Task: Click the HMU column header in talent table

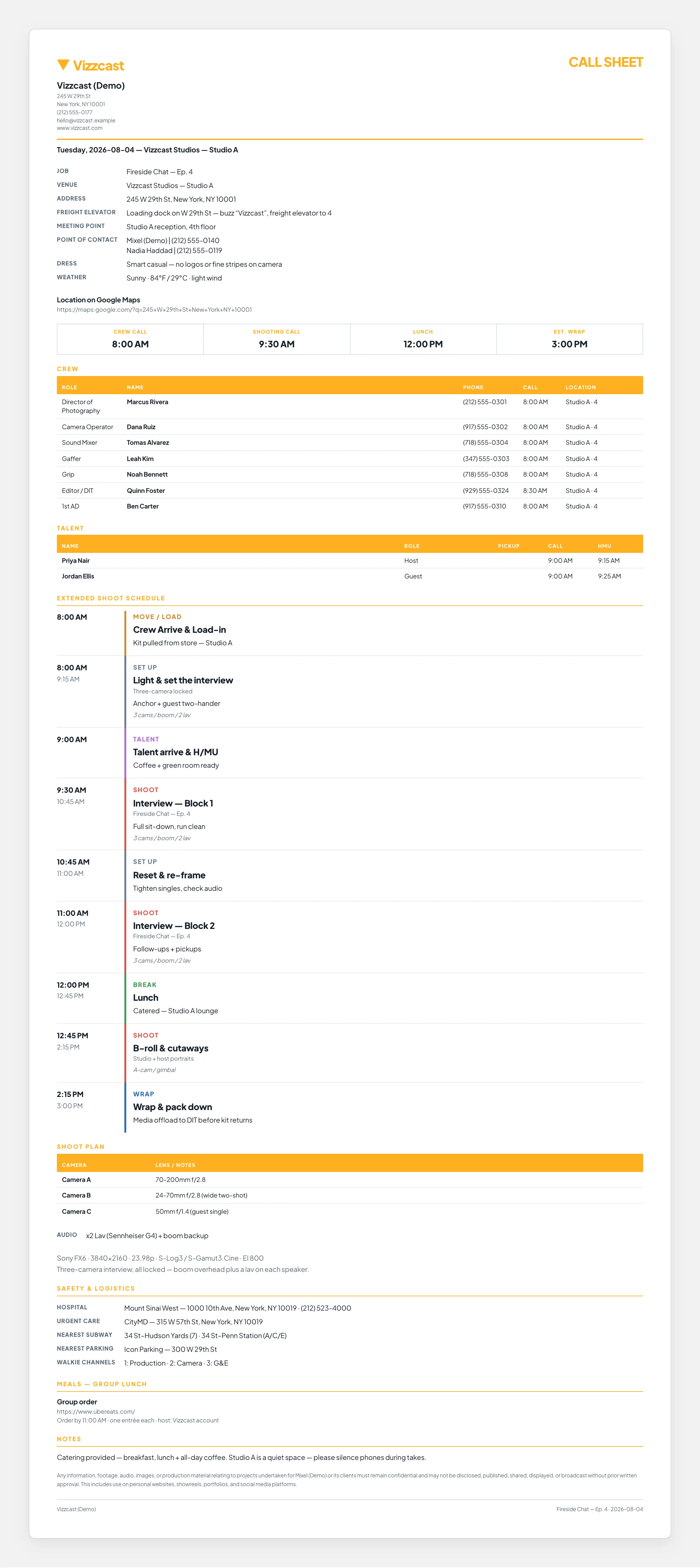Action: click(x=604, y=546)
